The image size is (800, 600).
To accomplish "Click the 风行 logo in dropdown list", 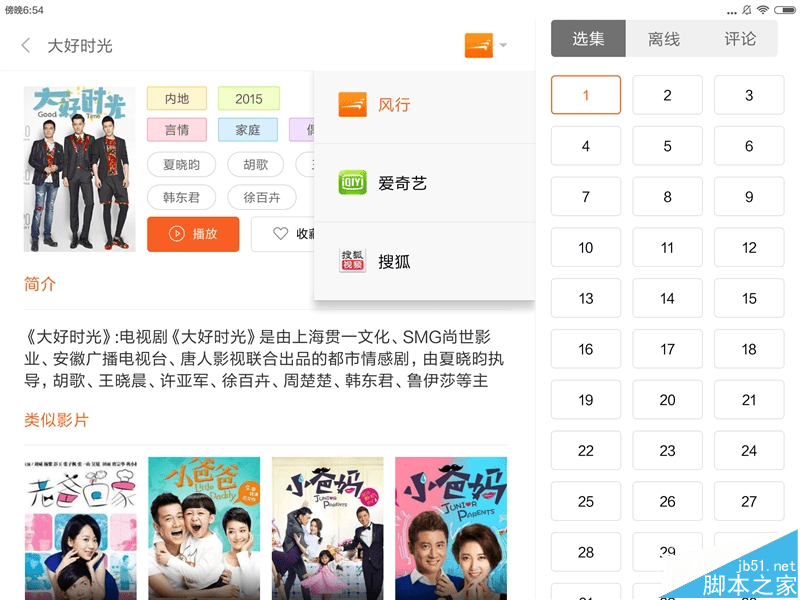I will [352, 105].
